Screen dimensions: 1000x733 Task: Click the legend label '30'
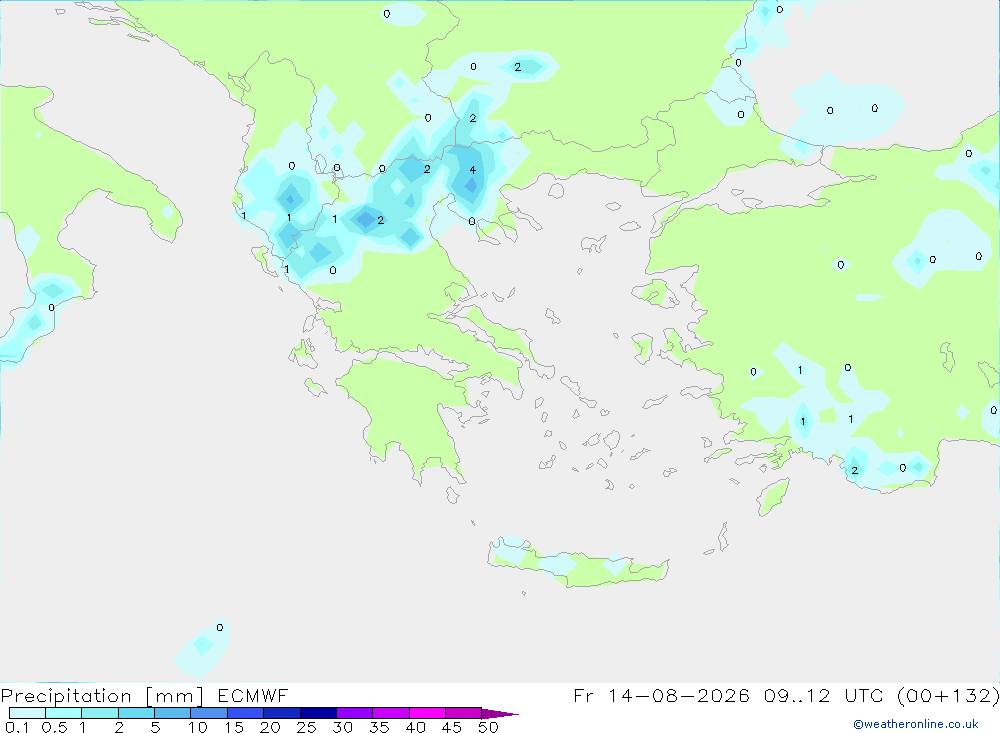point(342,727)
